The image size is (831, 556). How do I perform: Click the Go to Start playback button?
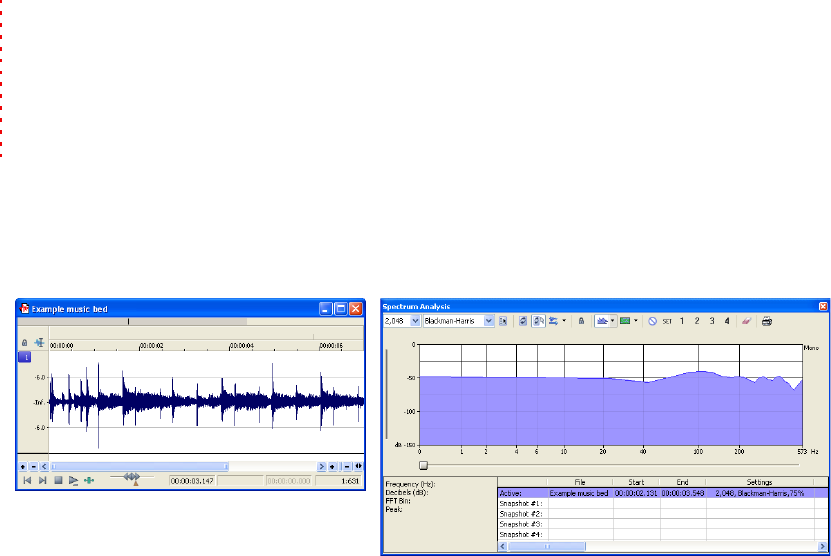point(27,480)
